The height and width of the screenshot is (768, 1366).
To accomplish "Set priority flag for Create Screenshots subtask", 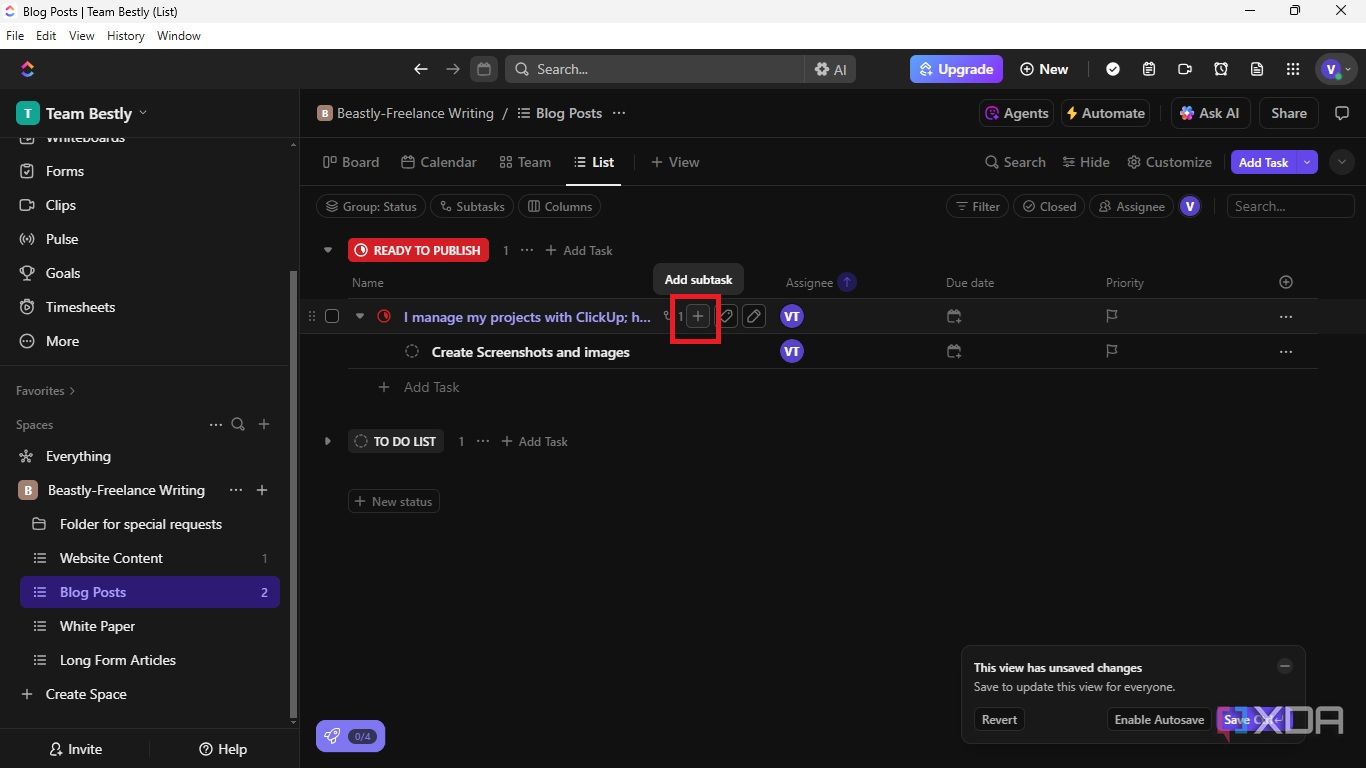I will [x=1112, y=351].
